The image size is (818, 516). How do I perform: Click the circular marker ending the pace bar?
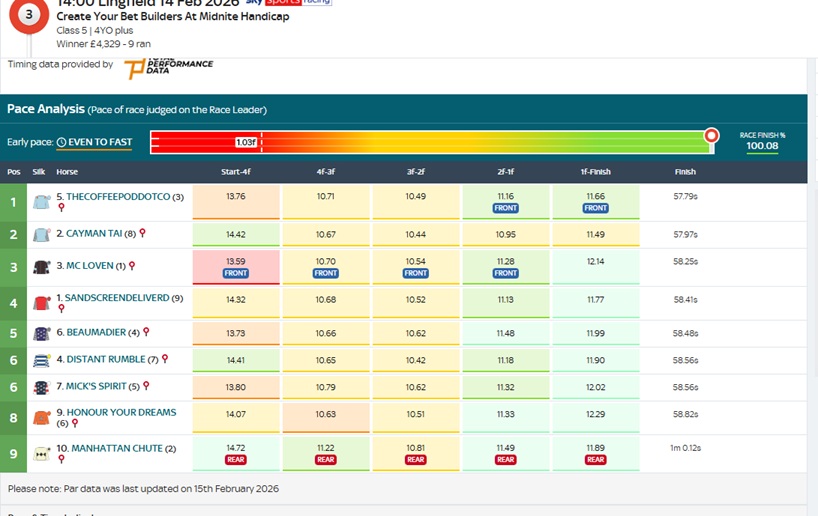click(x=711, y=135)
